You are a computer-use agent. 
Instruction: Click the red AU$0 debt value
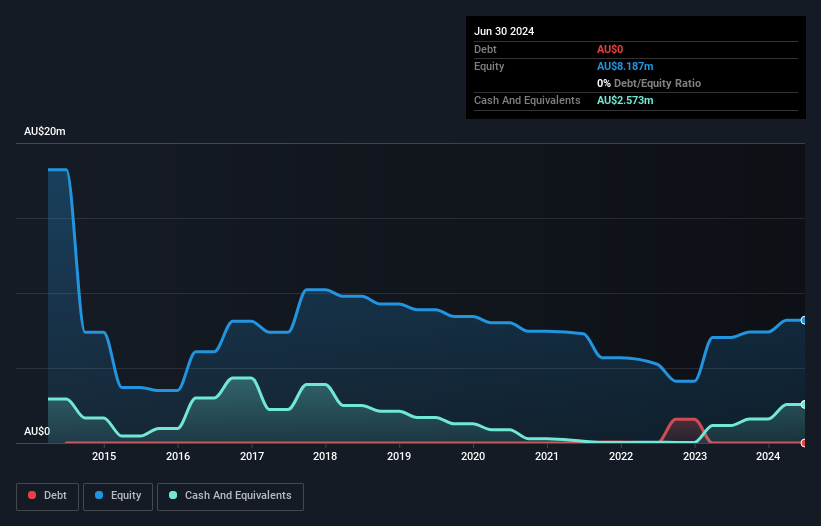(x=610, y=49)
